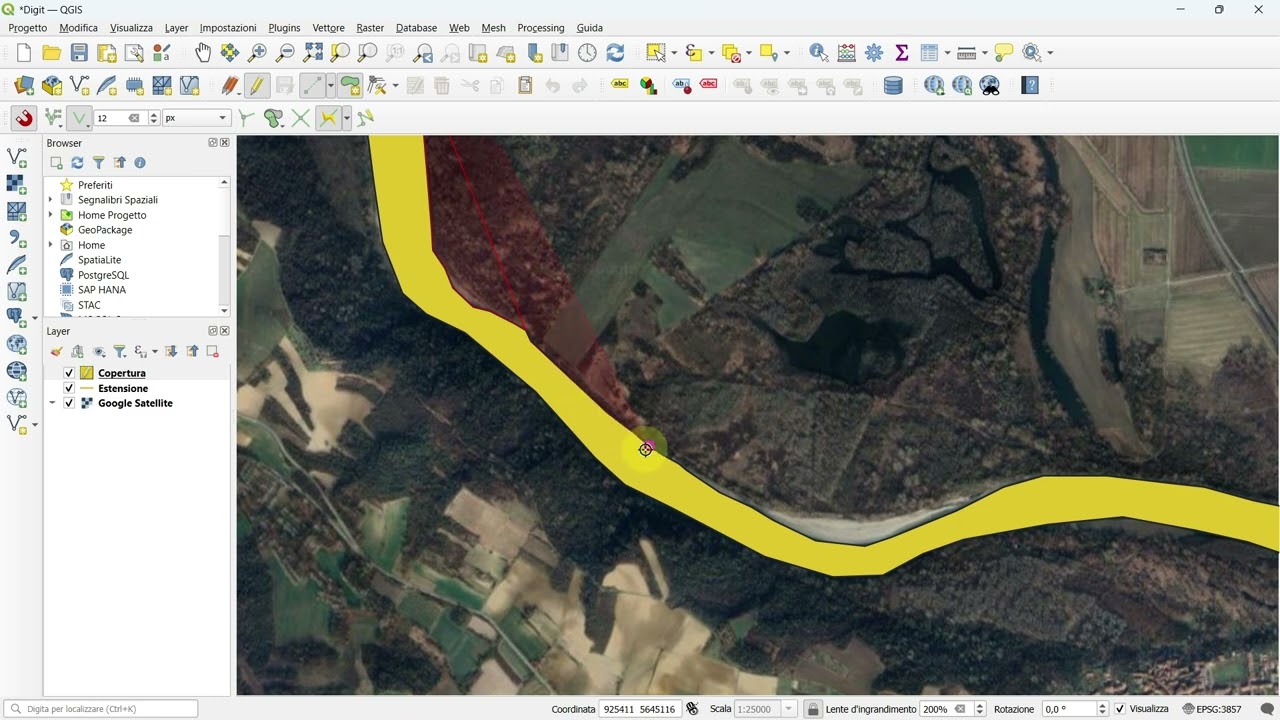1280x720 pixels.
Task: Click the locator search field
Action: (101, 709)
